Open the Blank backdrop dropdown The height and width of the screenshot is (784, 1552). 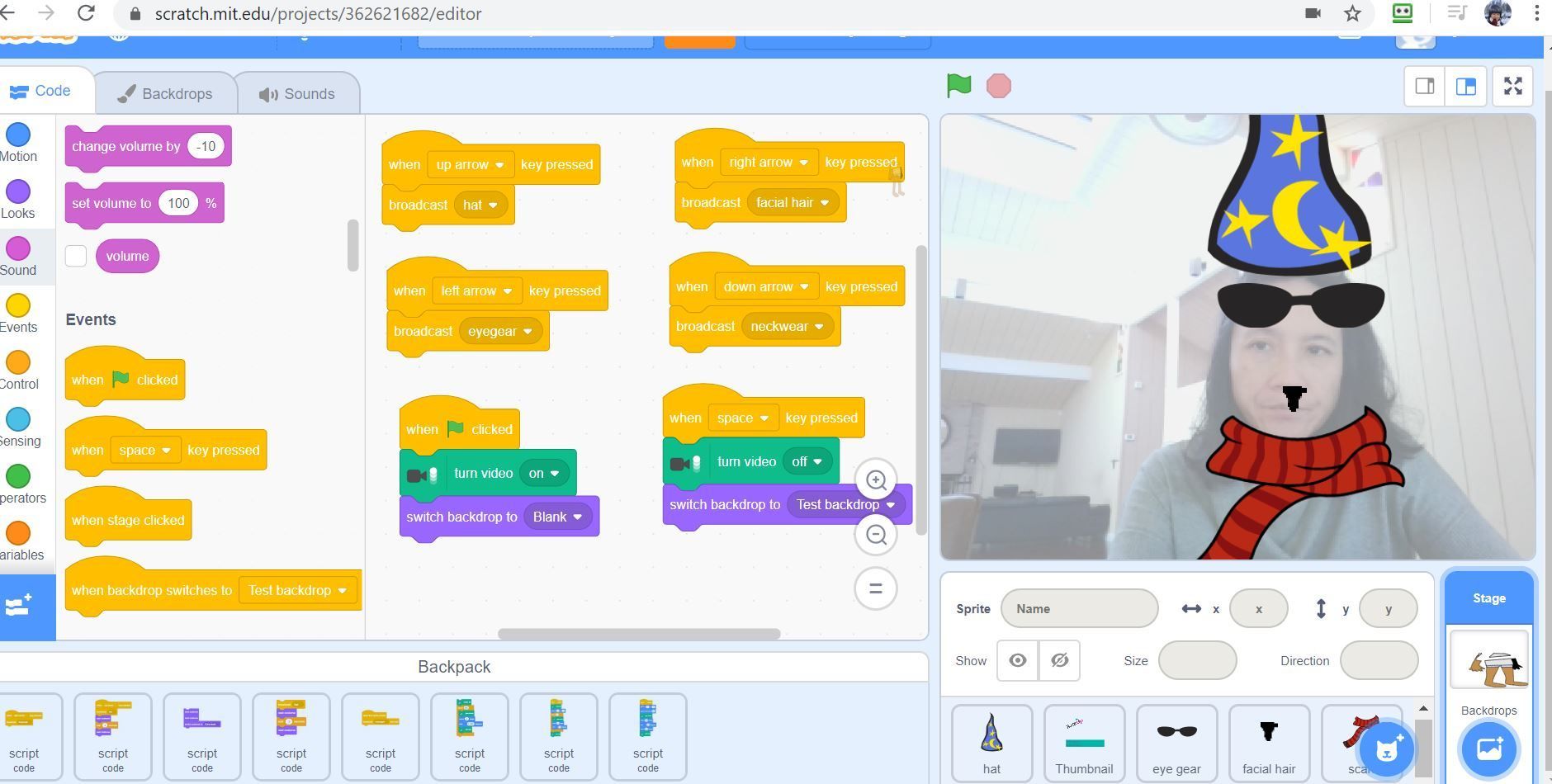(x=558, y=517)
